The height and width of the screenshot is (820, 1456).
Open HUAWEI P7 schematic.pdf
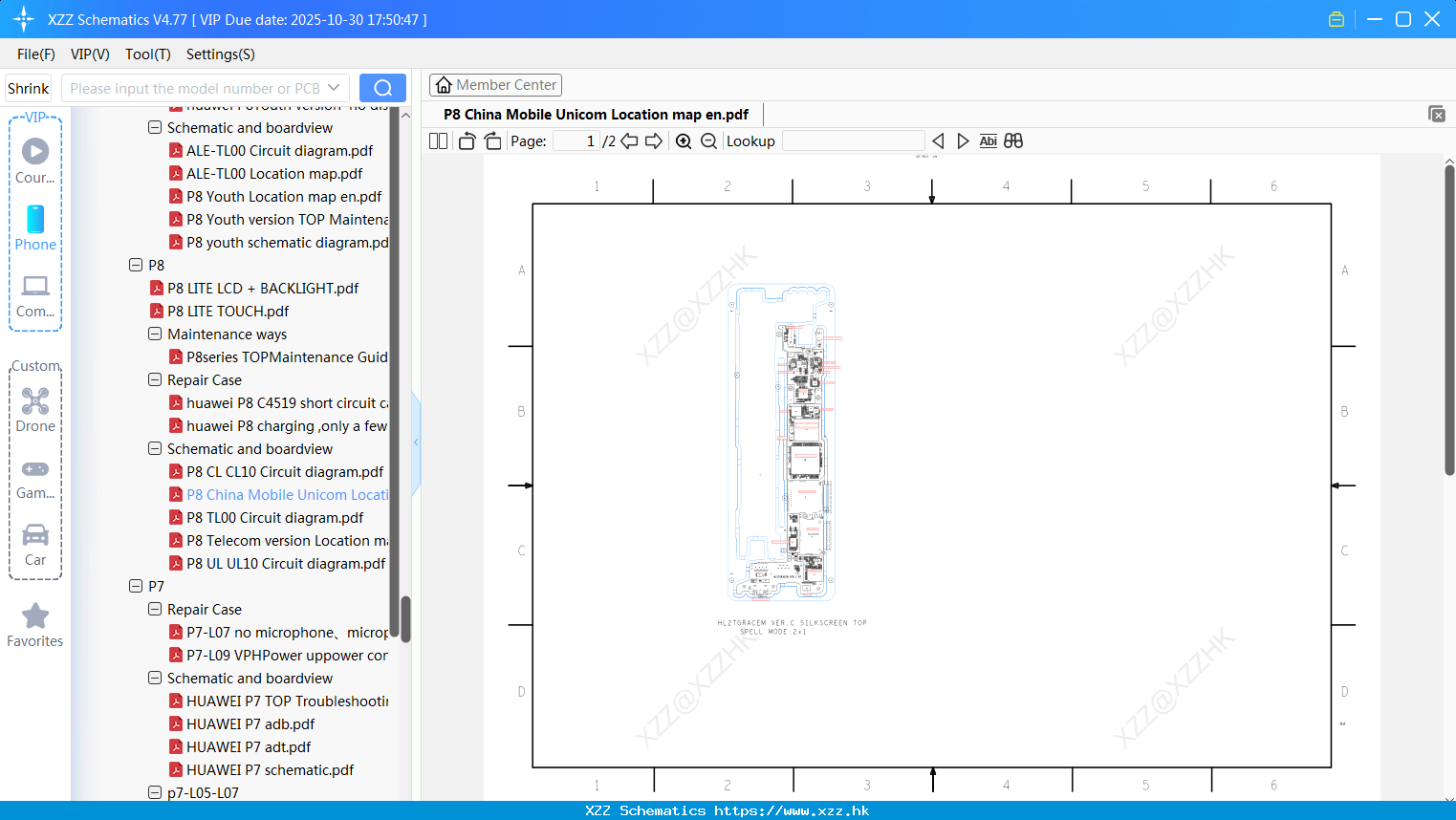tap(270, 769)
